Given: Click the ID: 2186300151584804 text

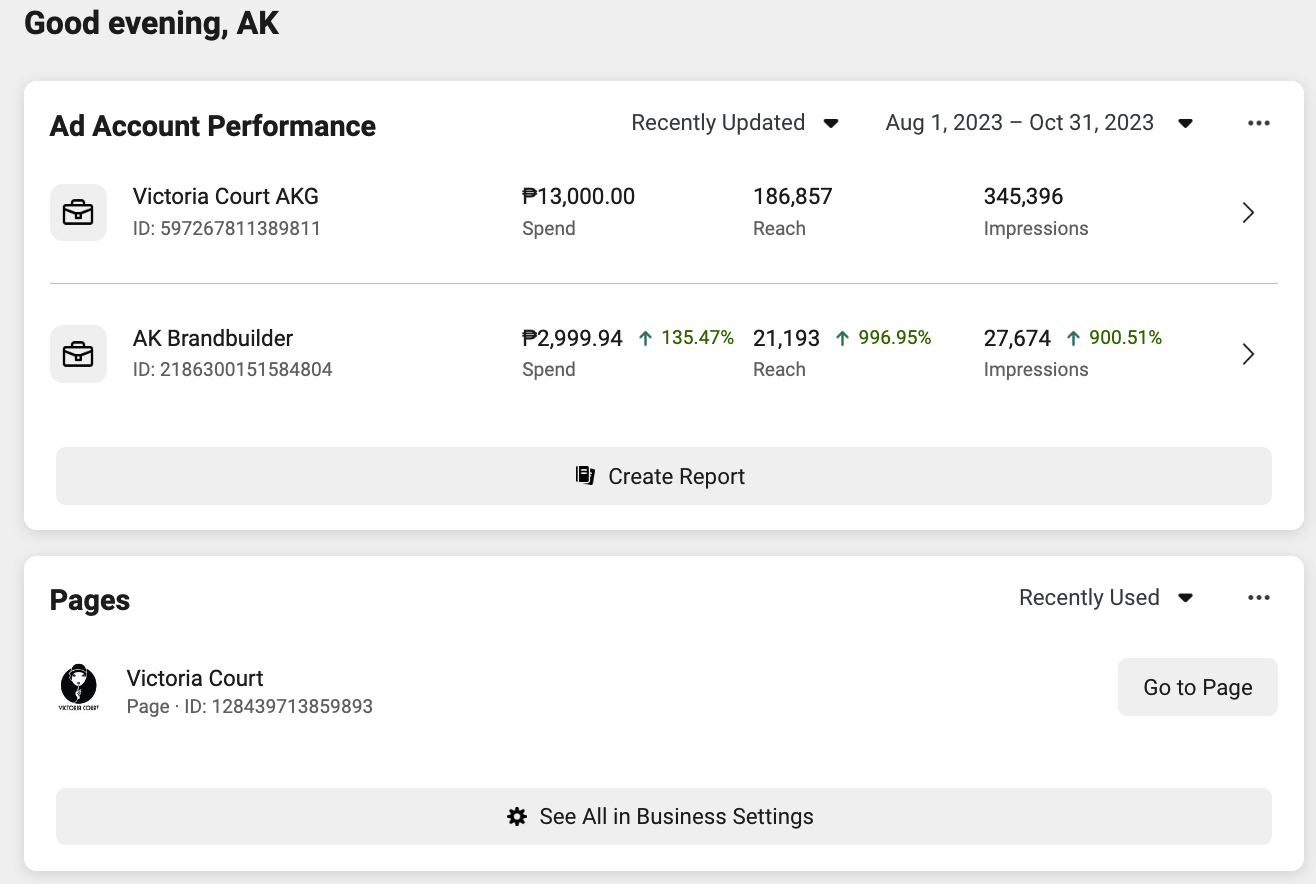Looking at the screenshot, I should (x=232, y=369).
